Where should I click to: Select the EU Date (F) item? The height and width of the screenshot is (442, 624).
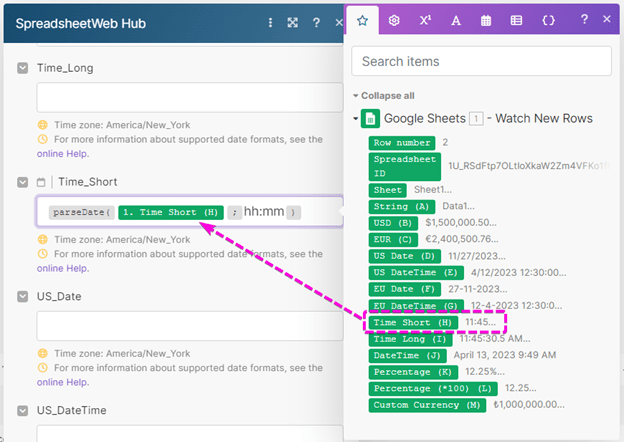click(x=405, y=289)
